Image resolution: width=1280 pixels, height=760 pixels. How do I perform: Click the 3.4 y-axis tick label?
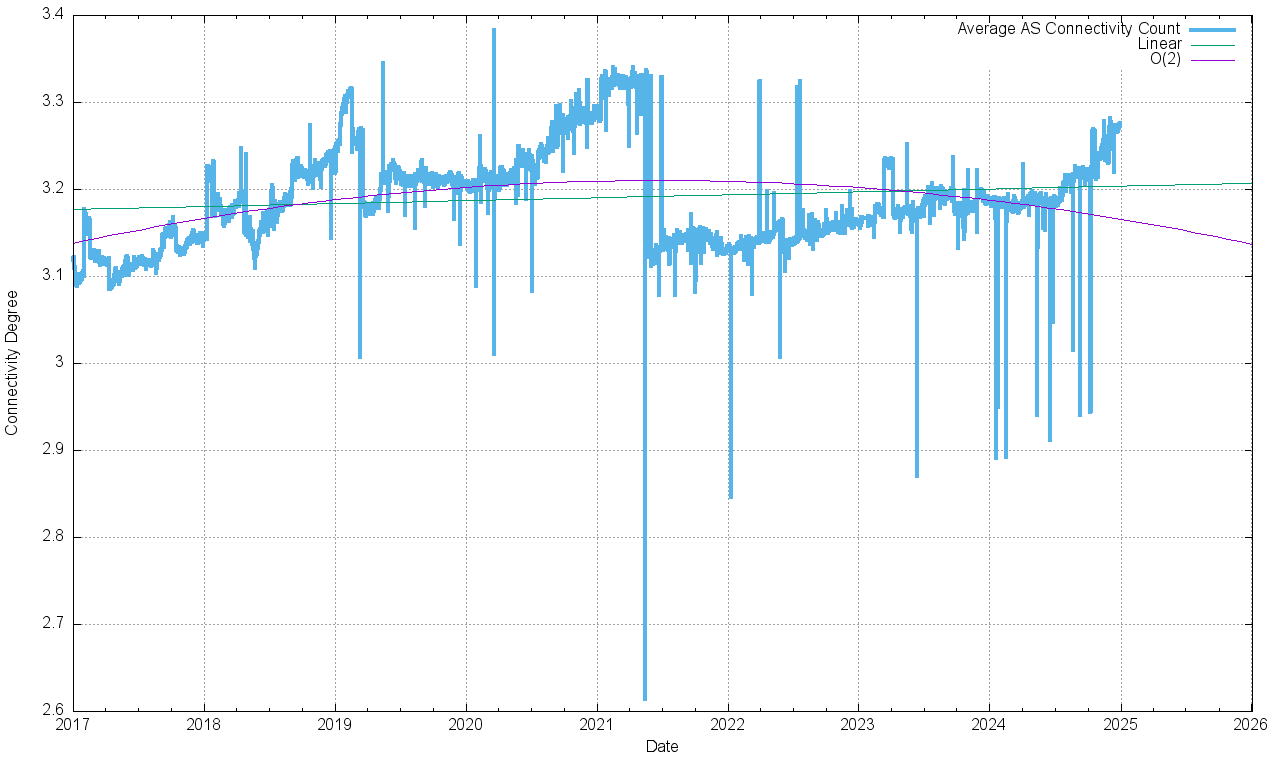point(53,15)
